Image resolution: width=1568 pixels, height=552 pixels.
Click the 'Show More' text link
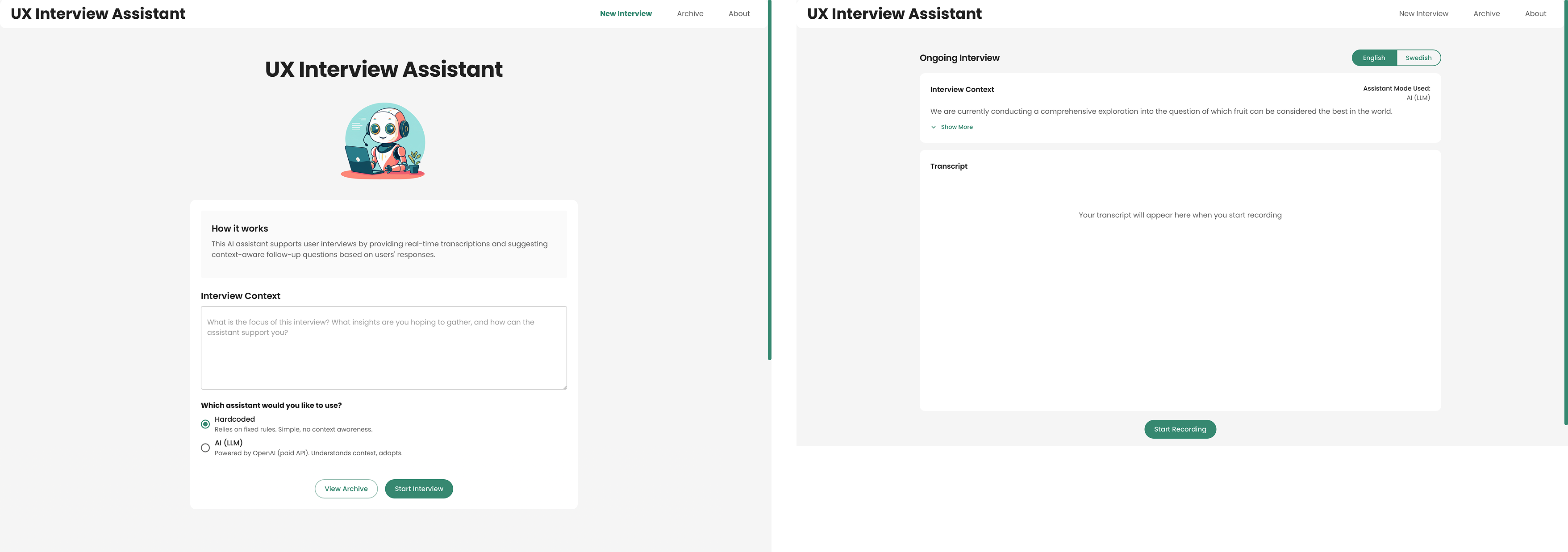point(957,127)
